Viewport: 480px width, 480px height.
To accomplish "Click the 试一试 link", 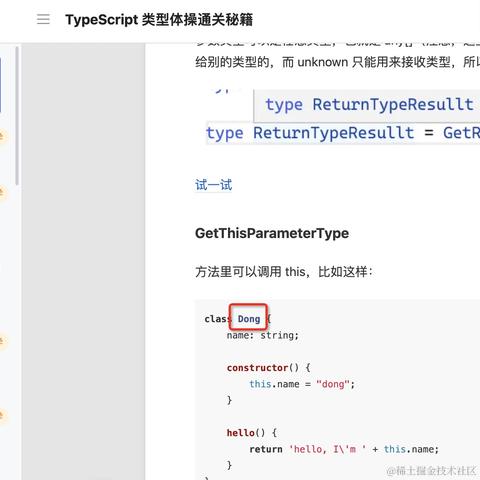I will [214, 185].
